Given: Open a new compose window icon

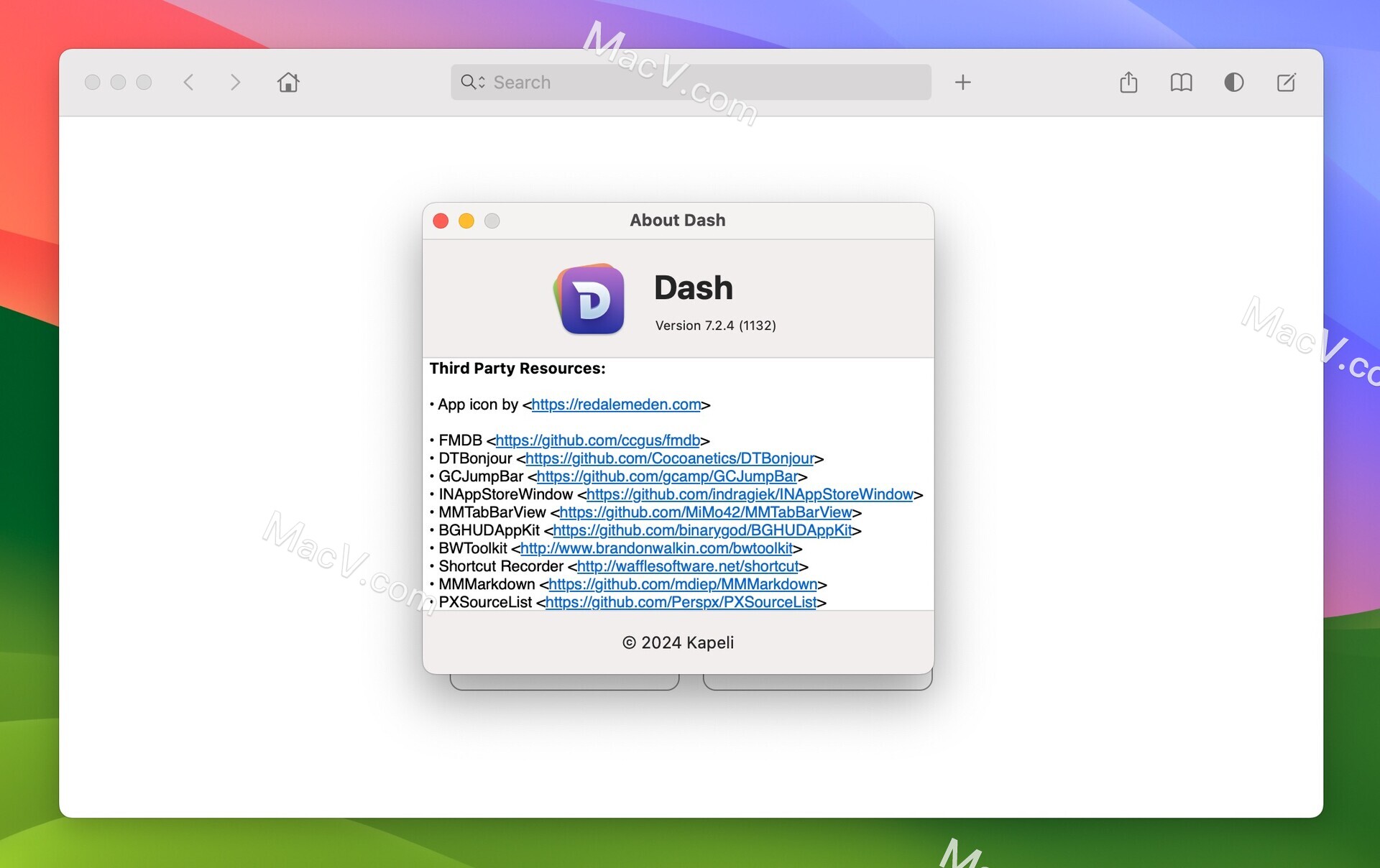Looking at the screenshot, I should (x=1287, y=82).
